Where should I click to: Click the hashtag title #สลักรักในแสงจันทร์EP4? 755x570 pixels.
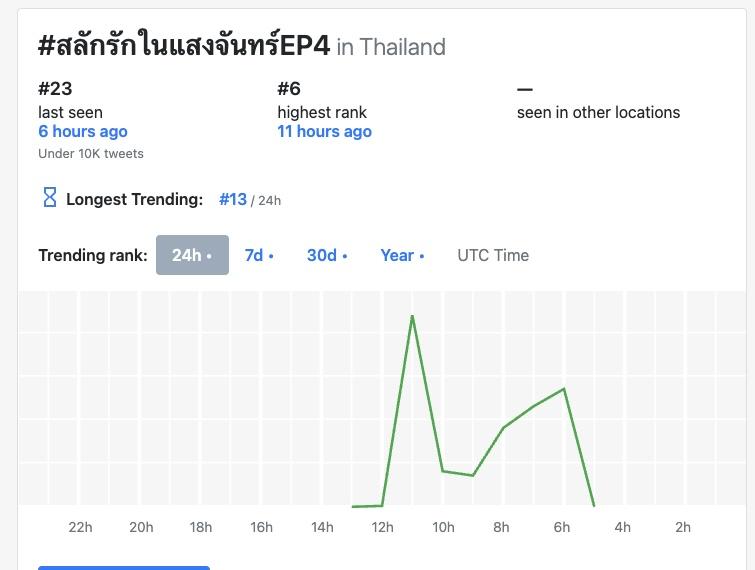click(183, 46)
